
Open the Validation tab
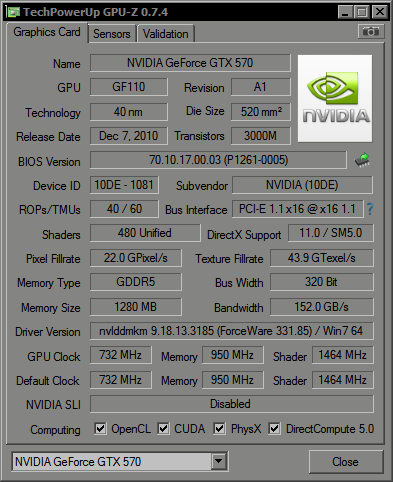[166, 34]
